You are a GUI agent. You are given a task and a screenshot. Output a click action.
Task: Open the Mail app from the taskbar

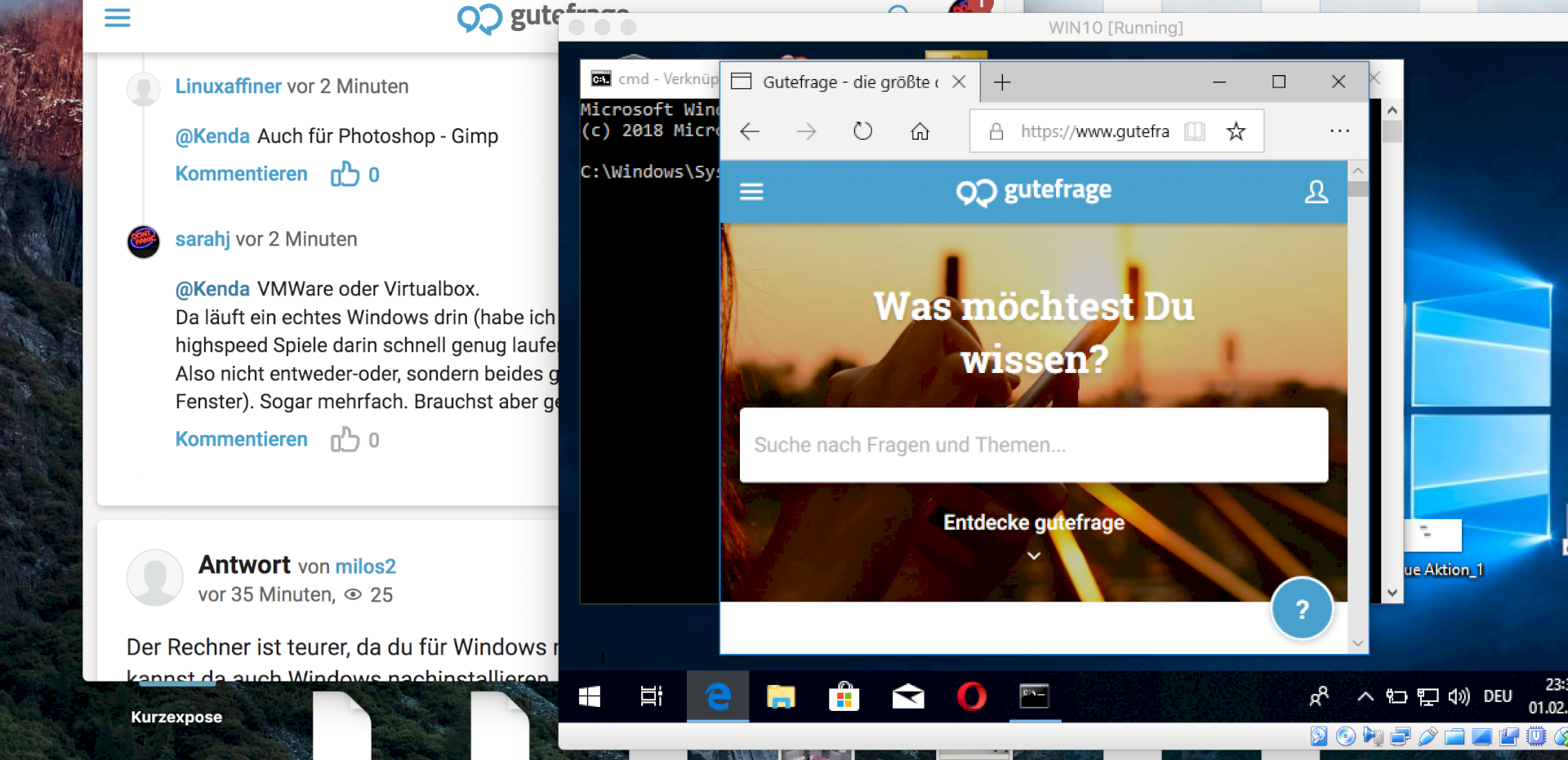[908, 697]
